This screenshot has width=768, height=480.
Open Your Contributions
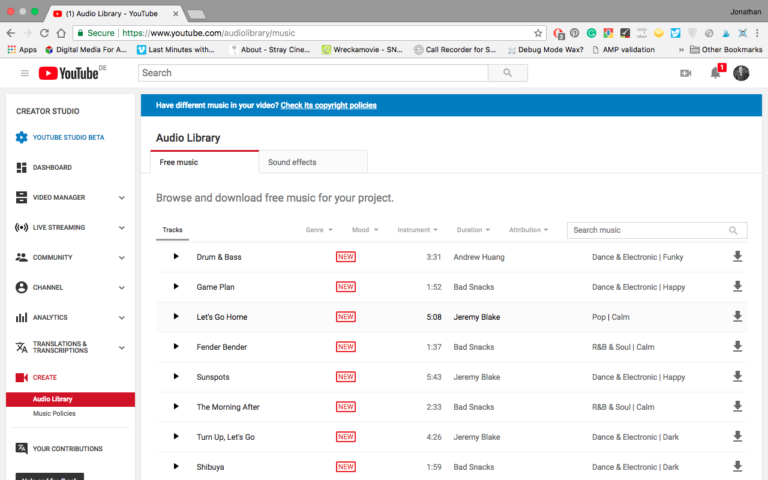point(68,449)
